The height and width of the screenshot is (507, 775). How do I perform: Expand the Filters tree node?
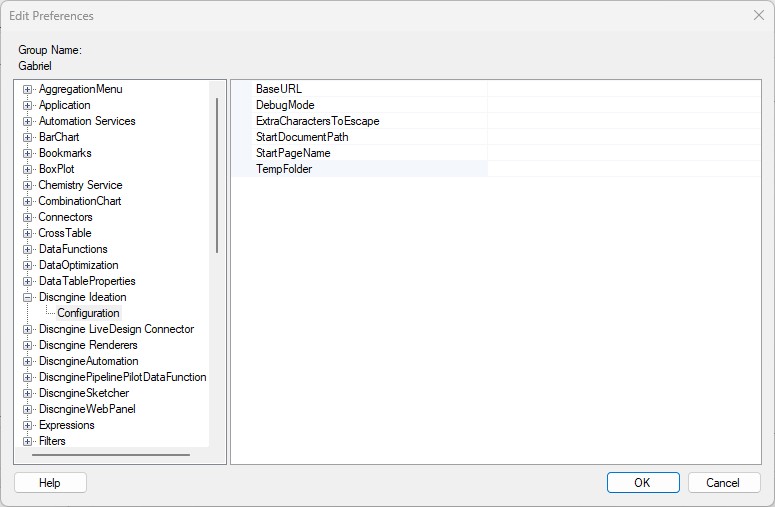click(28, 441)
